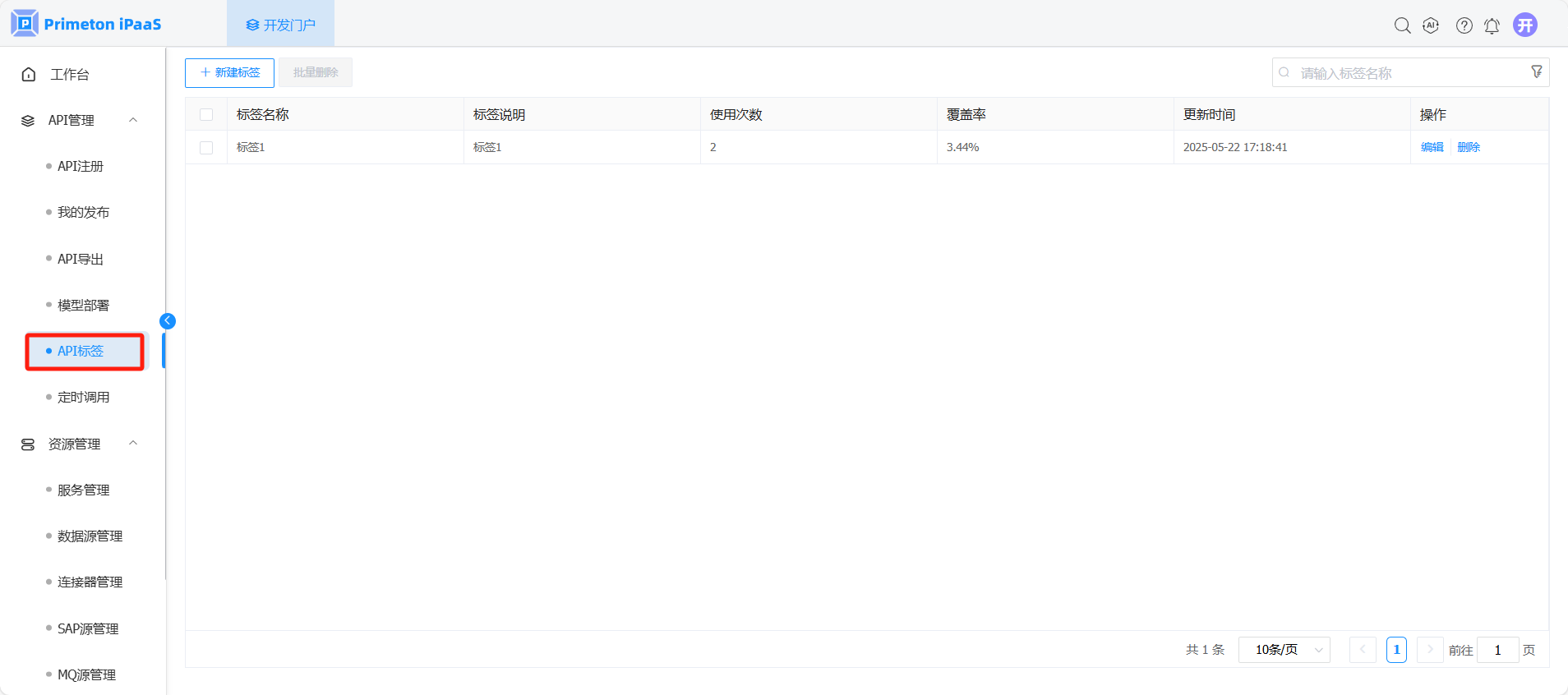Collapse the 资源管理 menu group
Viewport: 1568px width, 695px height.
point(133,444)
